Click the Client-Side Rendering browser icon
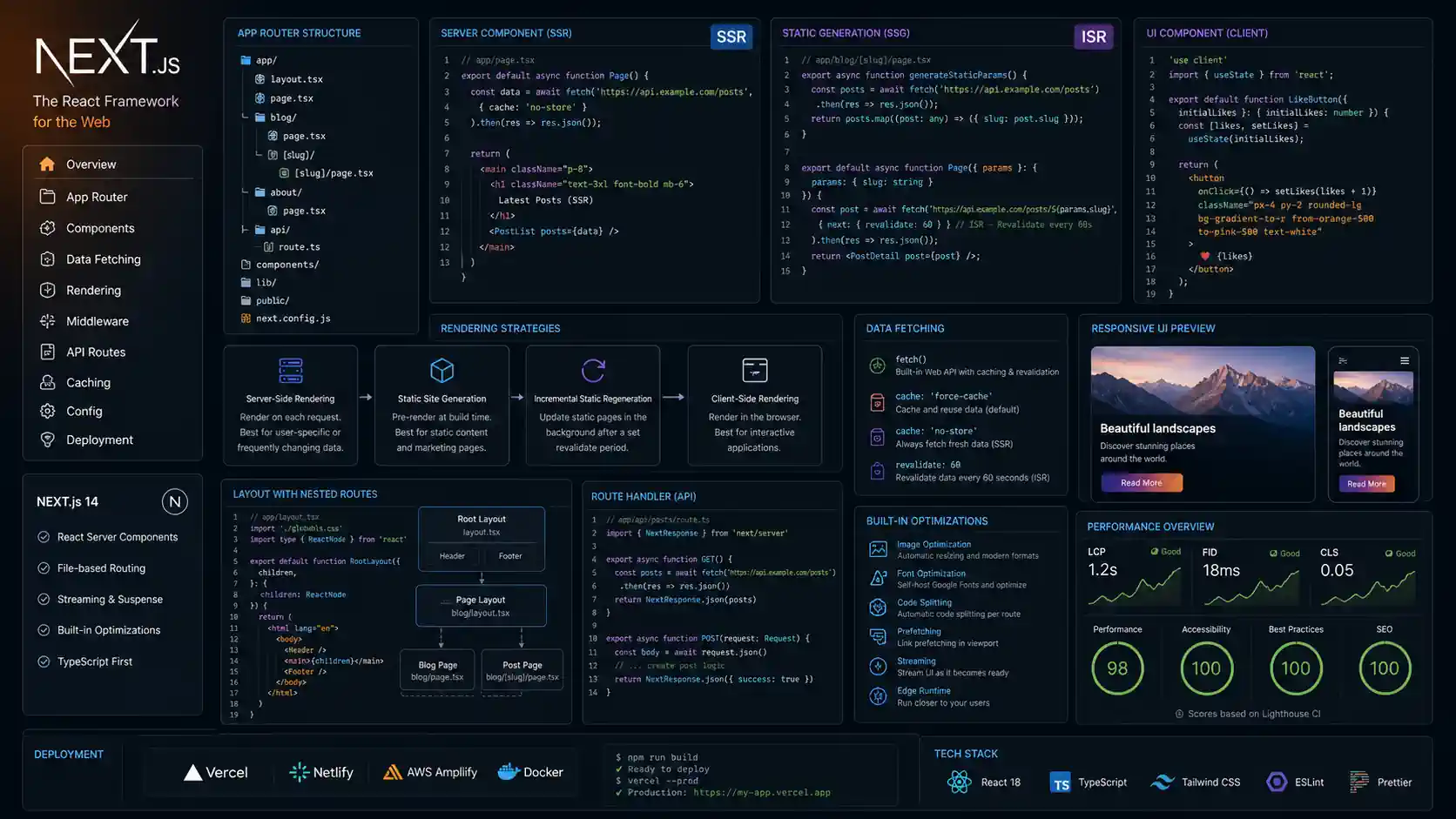The height and width of the screenshot is (819, 1456). (x=755, y=370)
